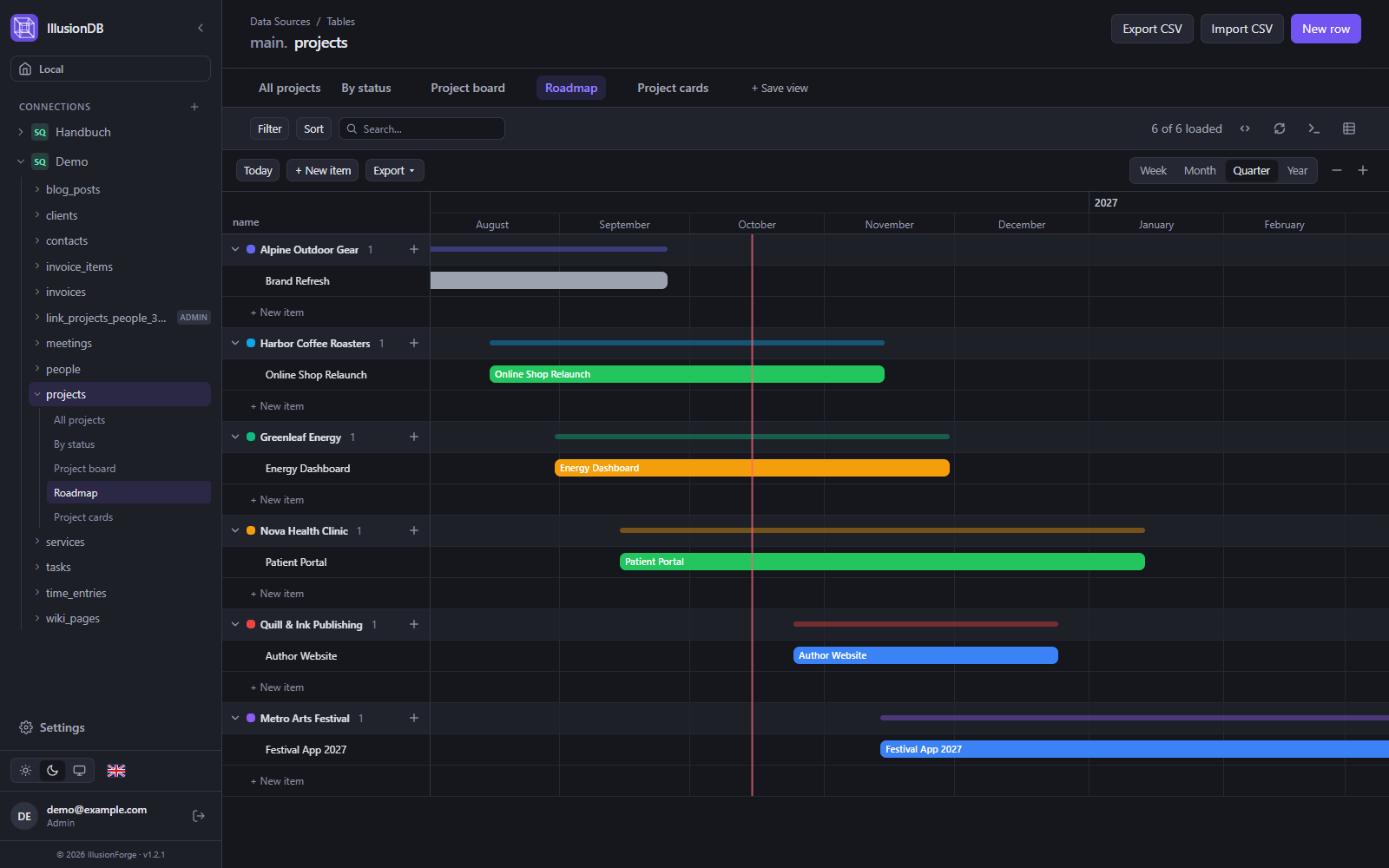Switch to system theme monitor icon

(79, 770)
